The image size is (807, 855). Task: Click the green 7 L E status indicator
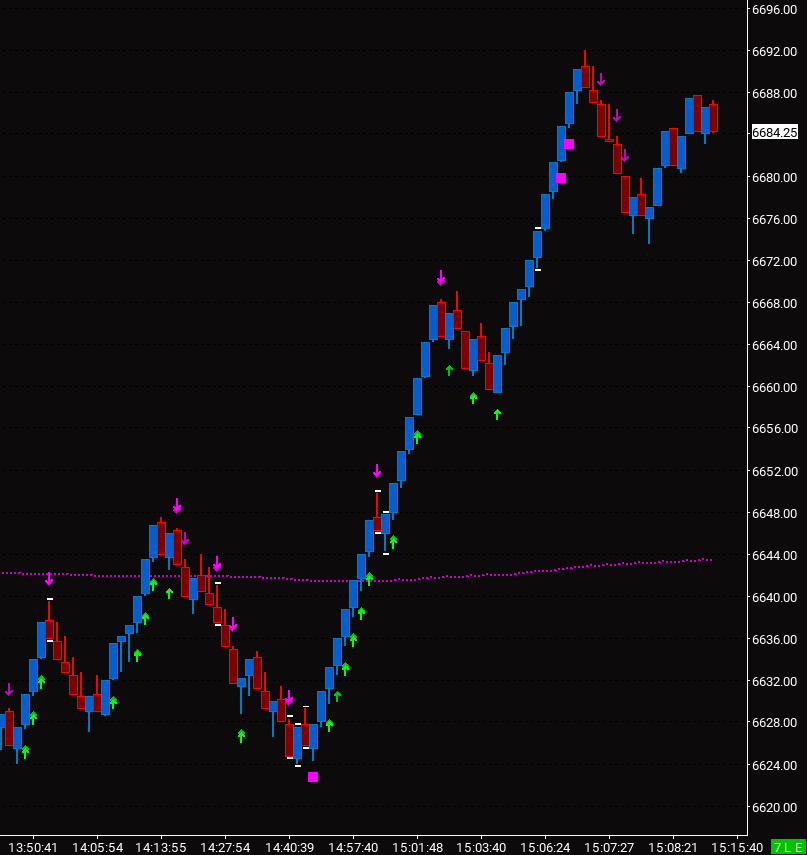(x=789, y=845)
